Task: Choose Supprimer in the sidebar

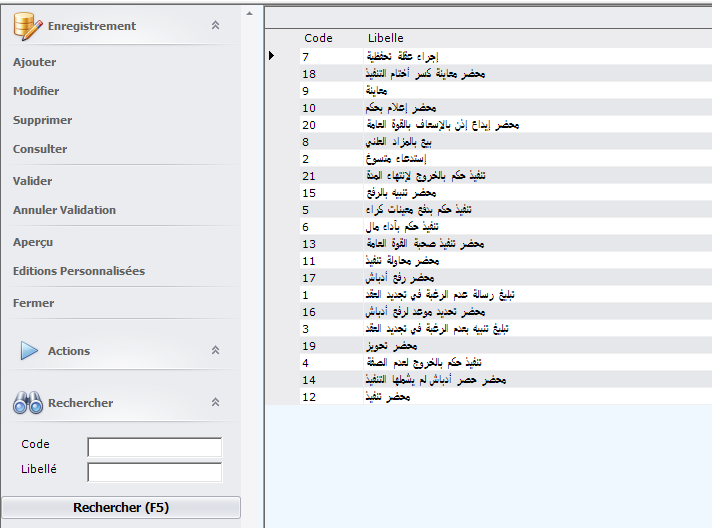Action: 42,120
